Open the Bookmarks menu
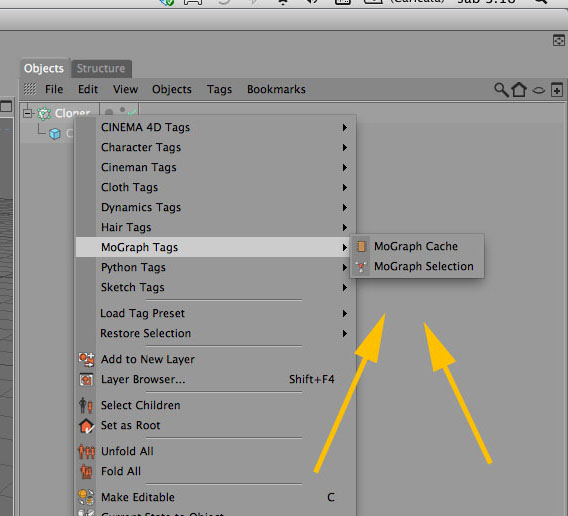This screenshot has height=516, width=568. click(276, 89)
